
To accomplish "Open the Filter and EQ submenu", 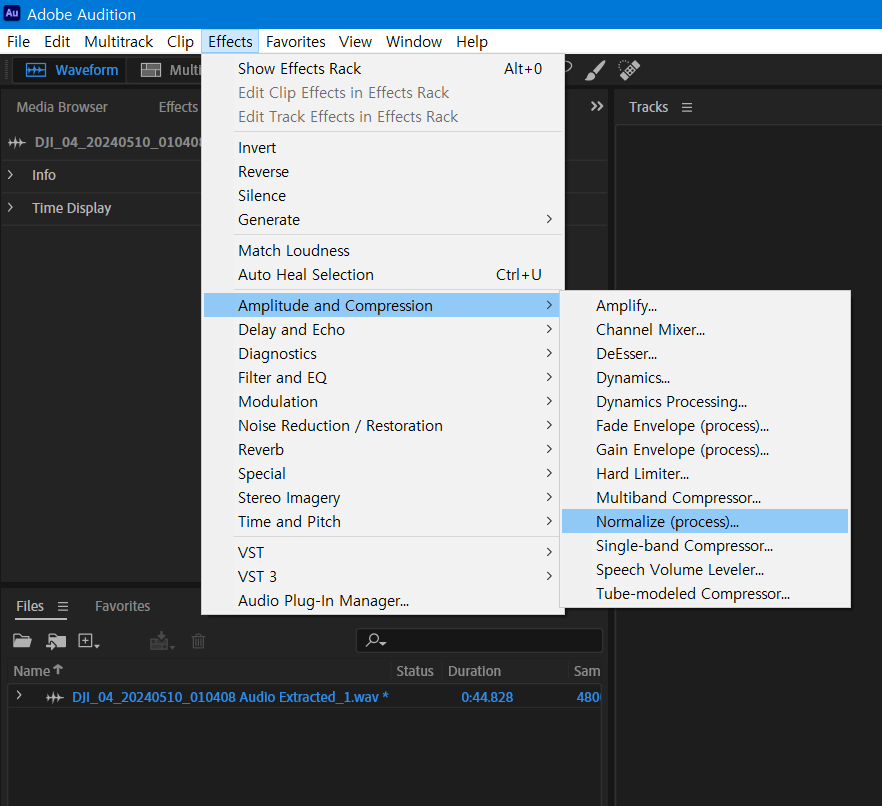I will coord(383,377).
